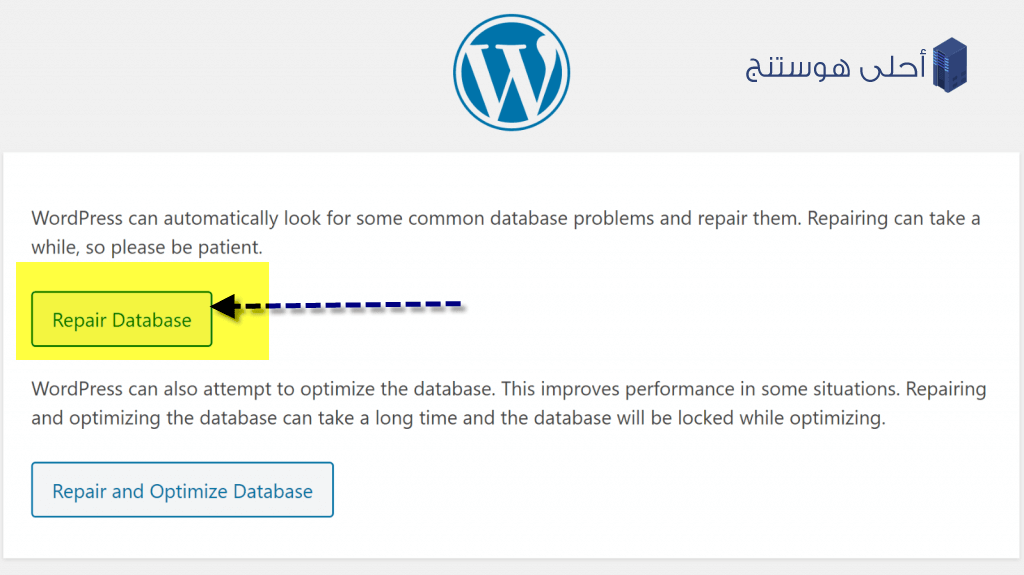Click the blue server tower icon
The height and width of the screenshot is (575, 1024).
pyautogui.click(x=950, y=65)
